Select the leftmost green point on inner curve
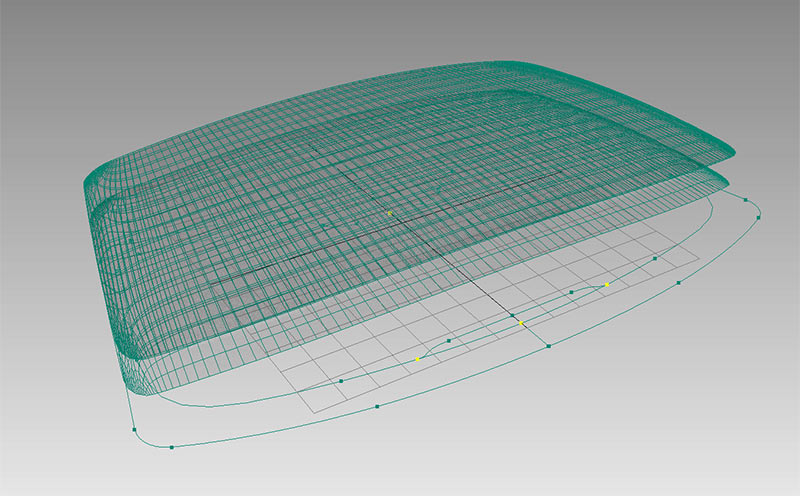Screen dimensions: 800x496 pos(341,381)
